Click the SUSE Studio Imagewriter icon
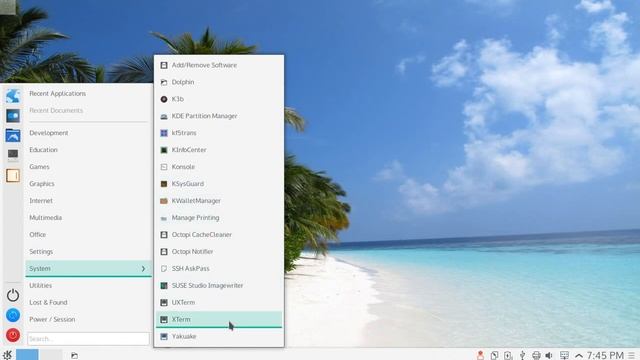 pos(164,286)
